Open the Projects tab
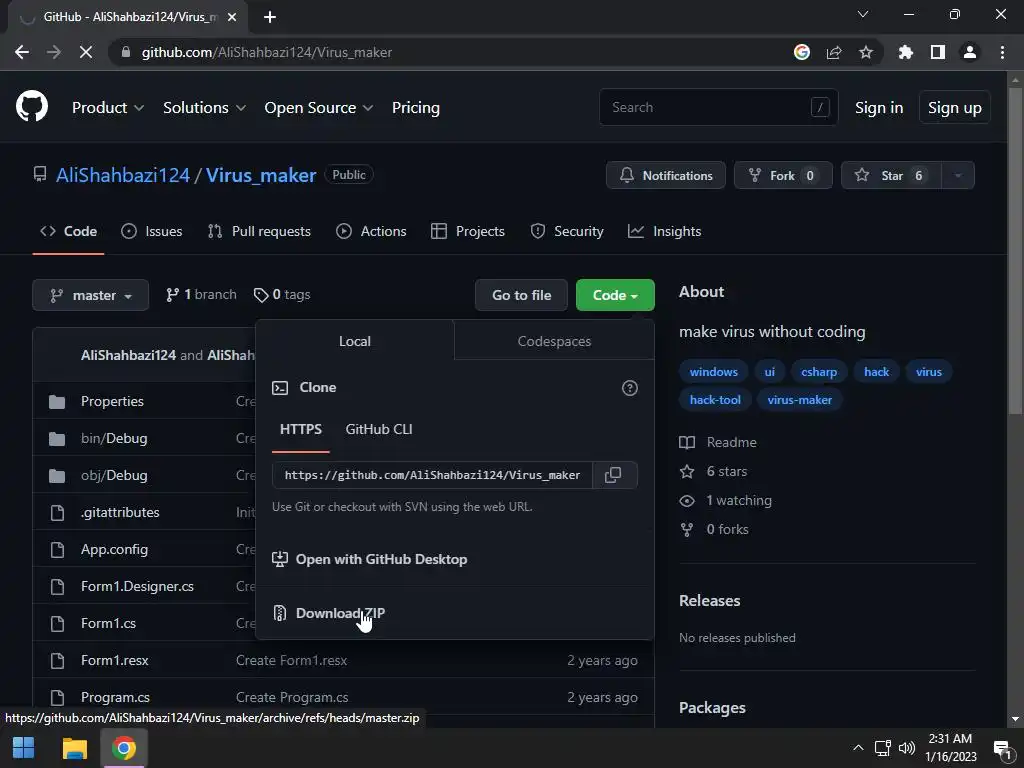This screenshot has width=1024, height=768. pyautogui.click(x=468, y=231)
